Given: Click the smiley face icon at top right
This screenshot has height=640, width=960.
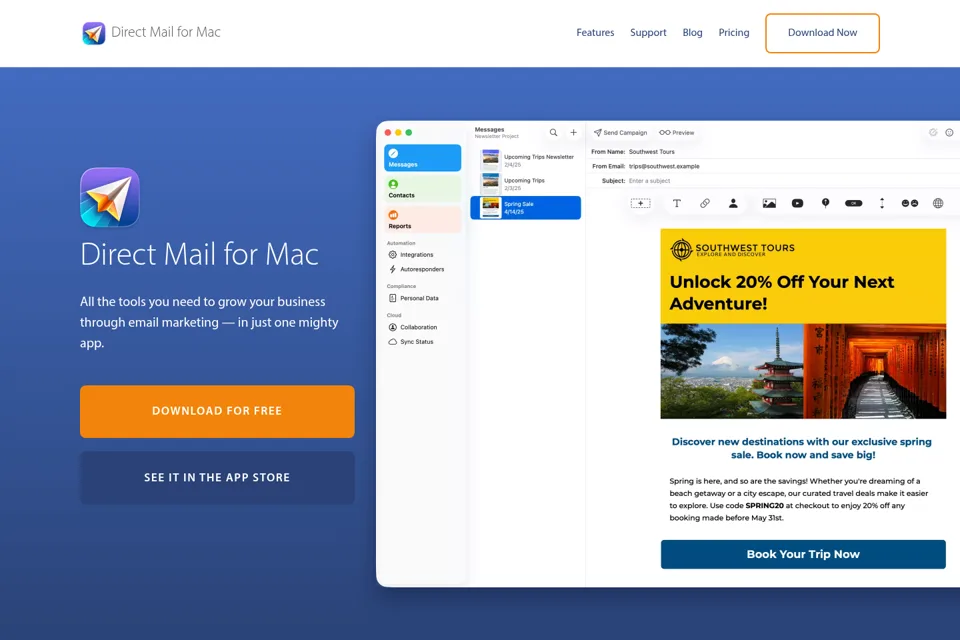Looking at the screenshot, I should coord(949,132).
